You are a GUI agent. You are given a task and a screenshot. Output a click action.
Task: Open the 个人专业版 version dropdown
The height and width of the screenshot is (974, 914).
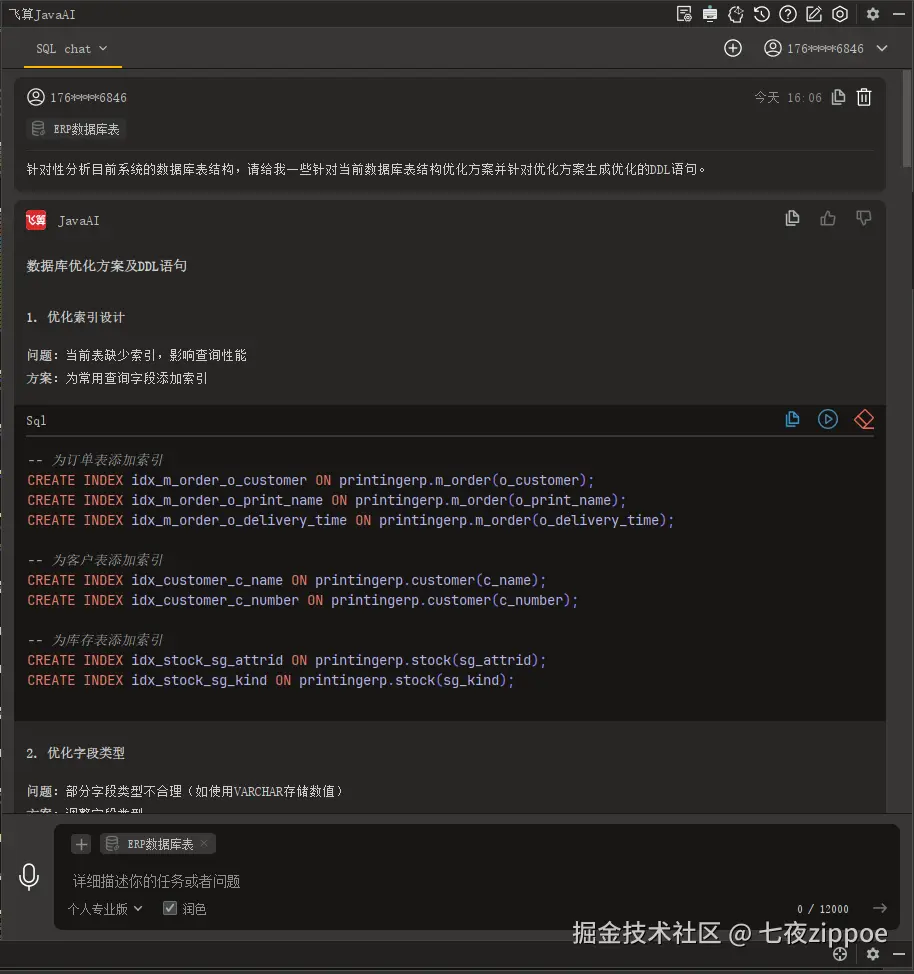pyautogui.click(x=105, y=909)
